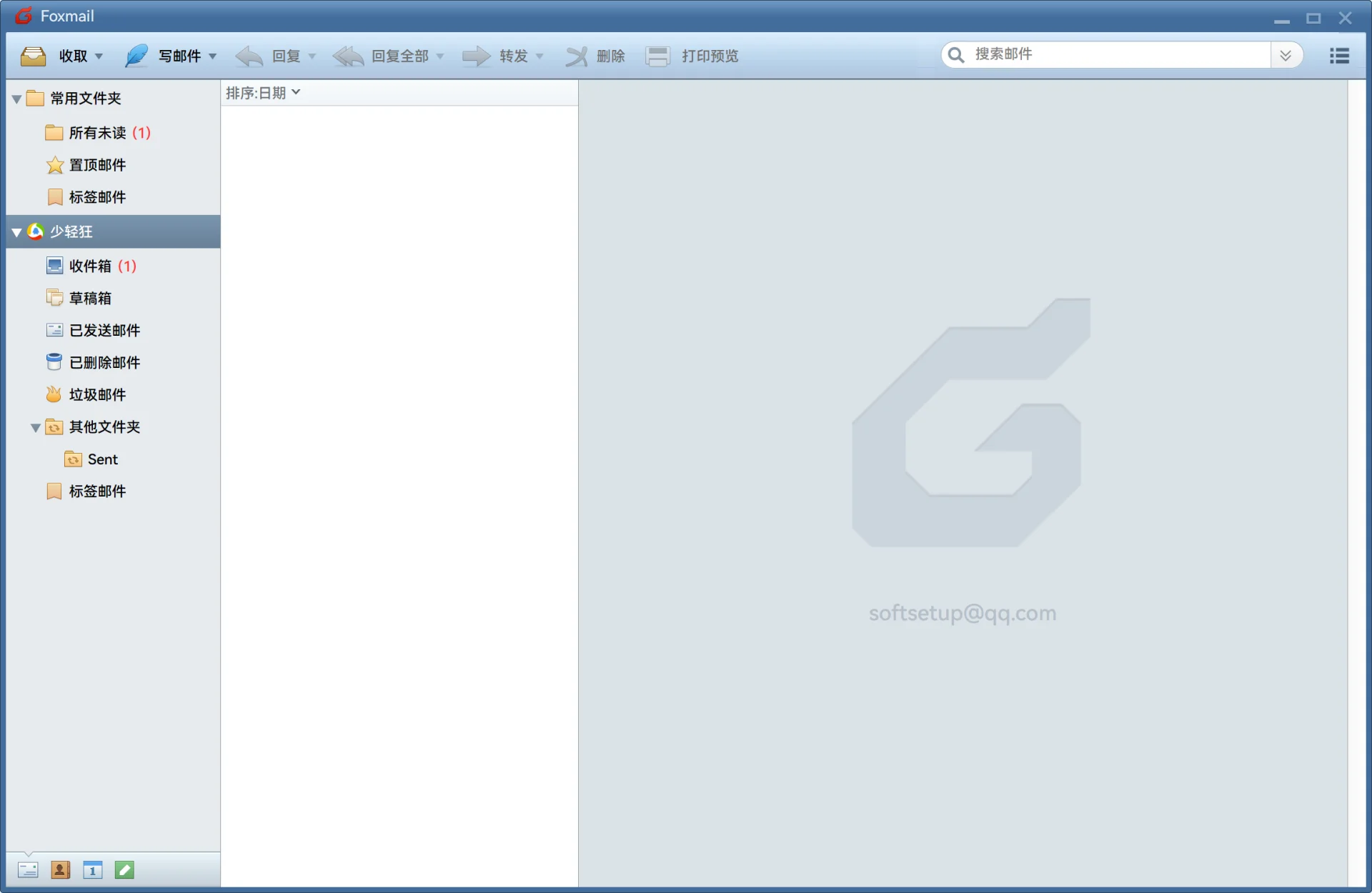1372x893 pixels.
Task: Select the Mail view icon in bottom bar
Action: [28, 869]
